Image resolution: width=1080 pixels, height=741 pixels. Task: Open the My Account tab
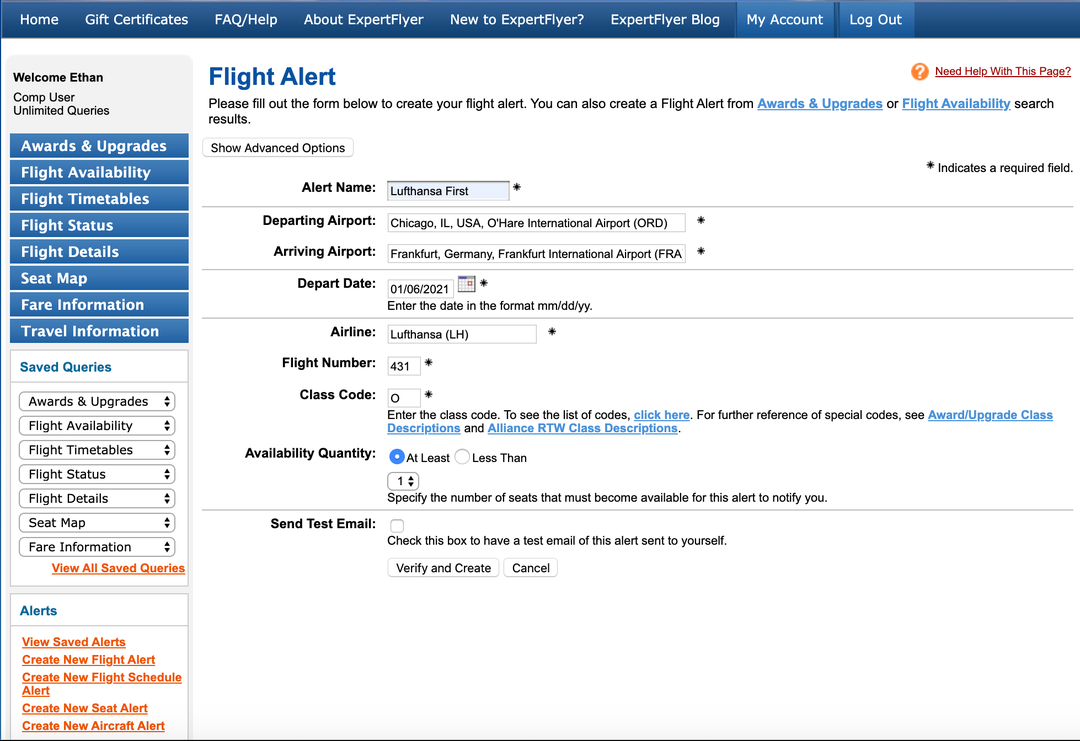[785, 19]
